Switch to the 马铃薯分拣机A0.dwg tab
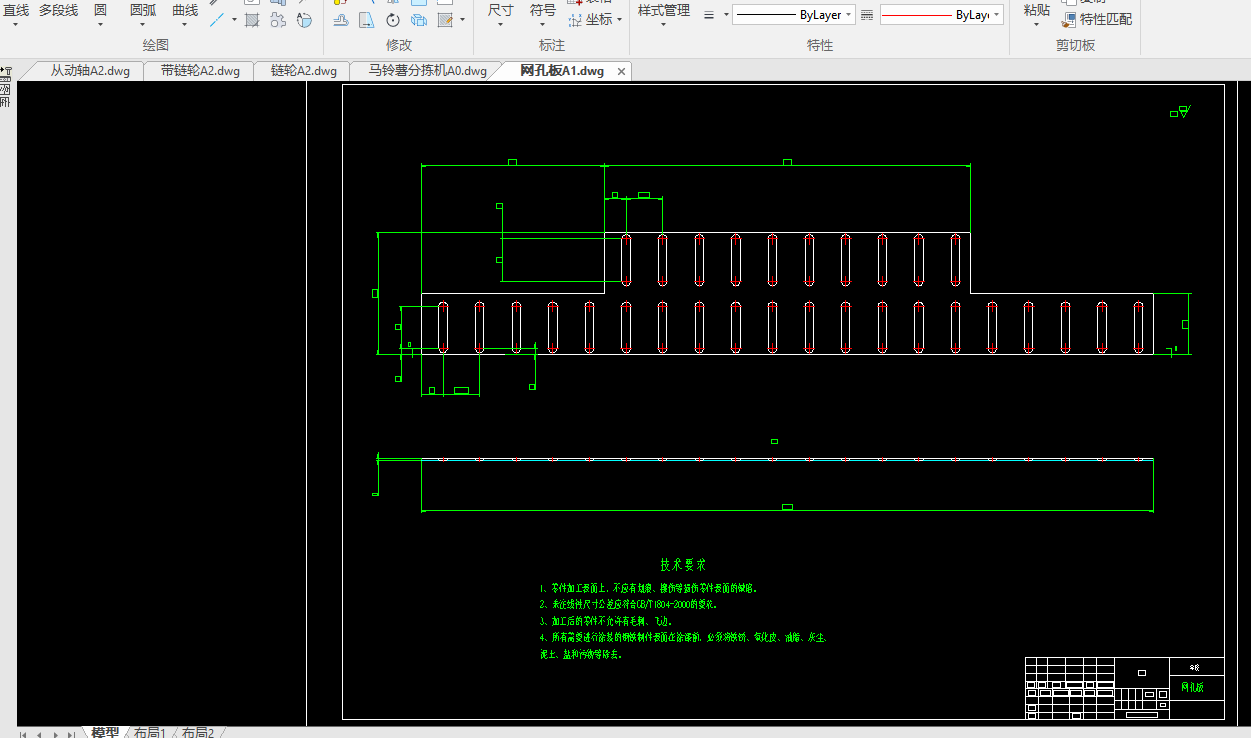The width and height of the screenshot is (1251, 738). [x=427, y=71]
